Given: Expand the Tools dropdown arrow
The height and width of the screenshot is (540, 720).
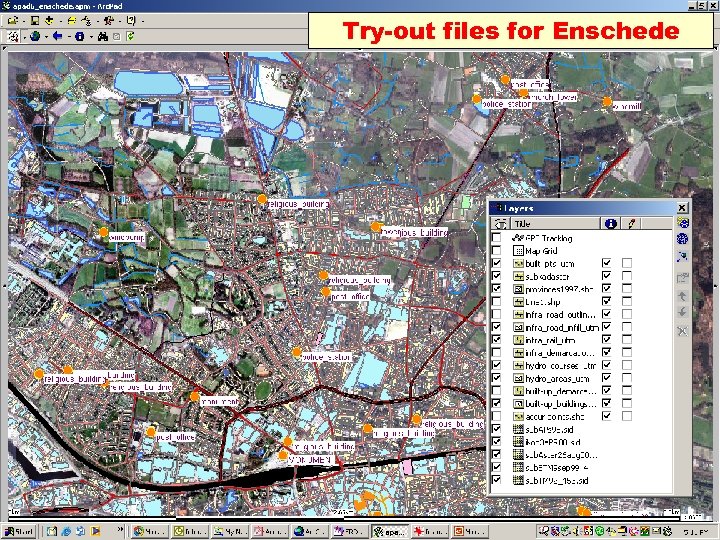Looking at the screenshot, I should click(x=119, y=21).
